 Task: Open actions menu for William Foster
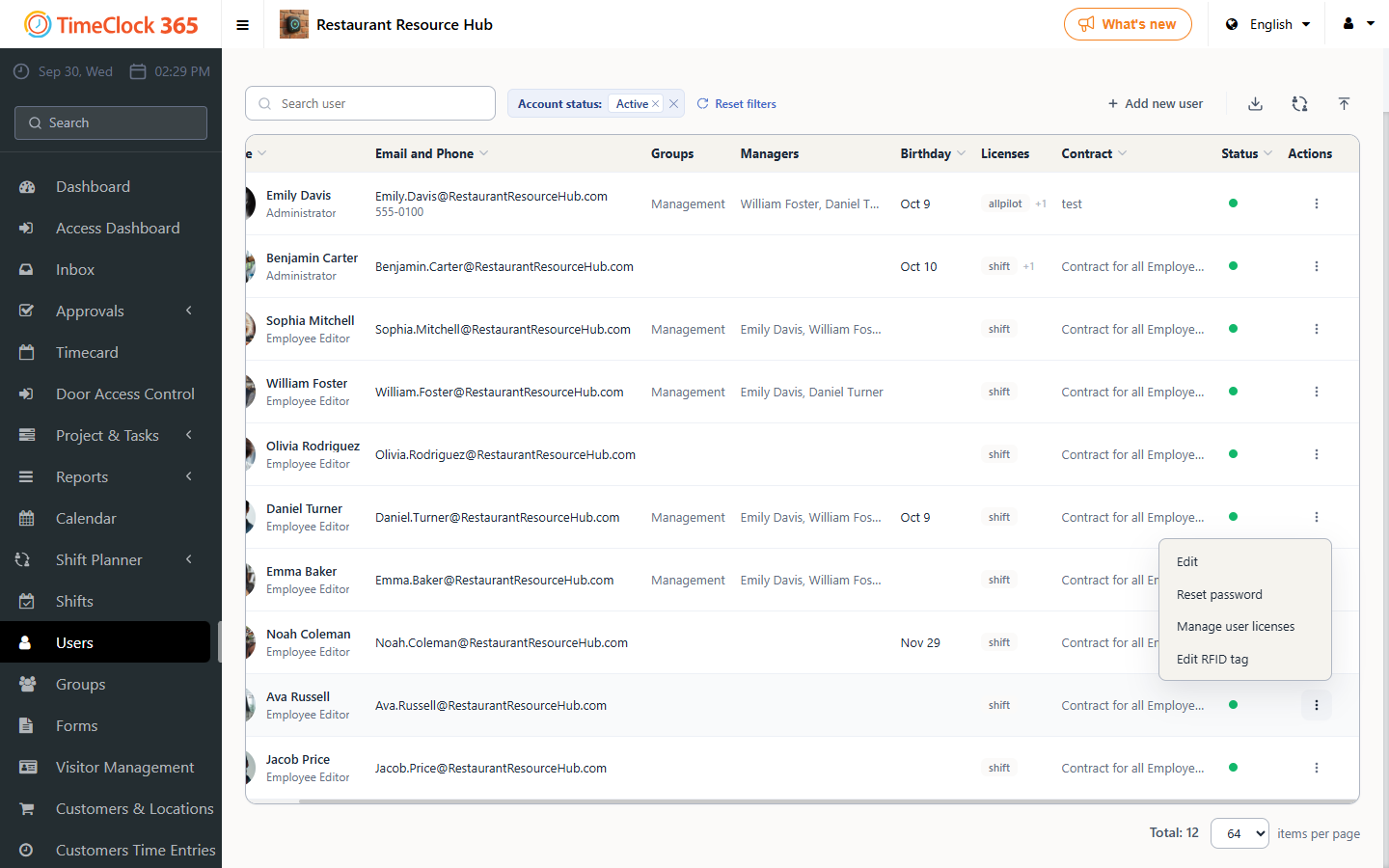pyautogui.click(x=1316, y=392)
